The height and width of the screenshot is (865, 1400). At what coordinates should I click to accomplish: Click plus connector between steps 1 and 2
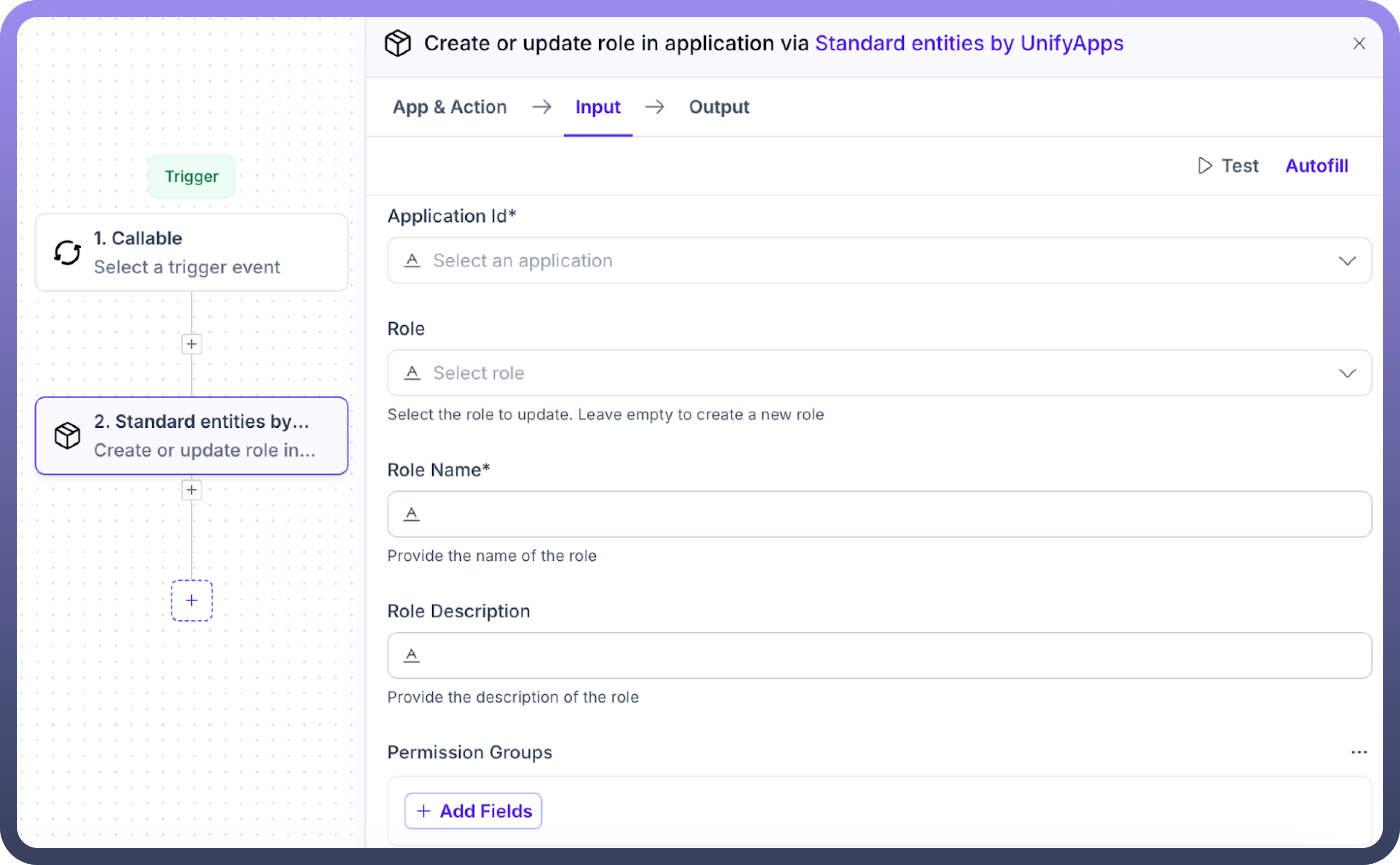coord(192,345)
